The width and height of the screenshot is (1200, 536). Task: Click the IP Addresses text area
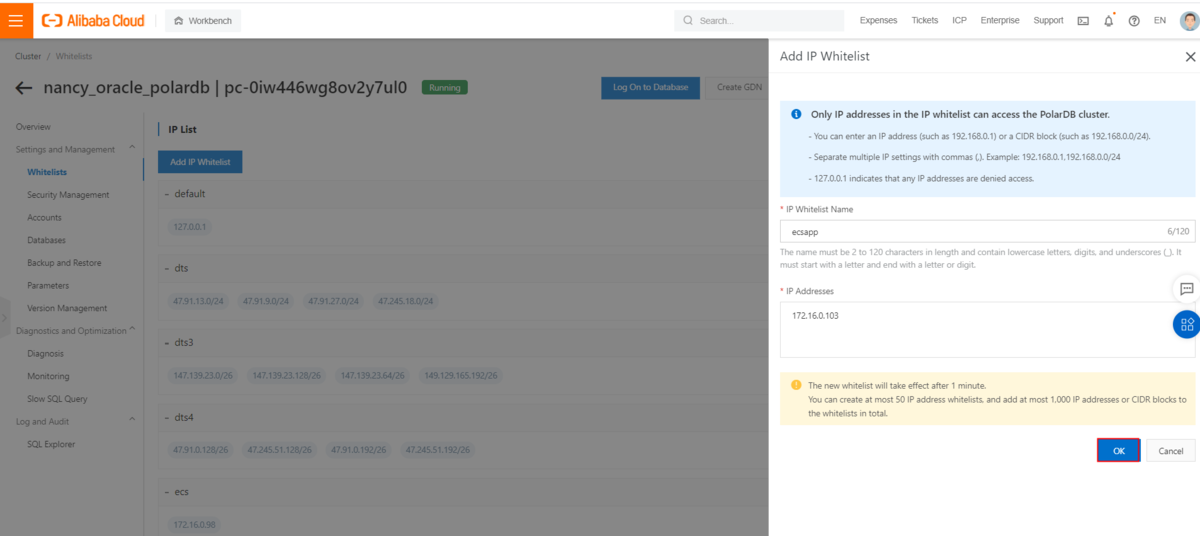pos(987,330)
